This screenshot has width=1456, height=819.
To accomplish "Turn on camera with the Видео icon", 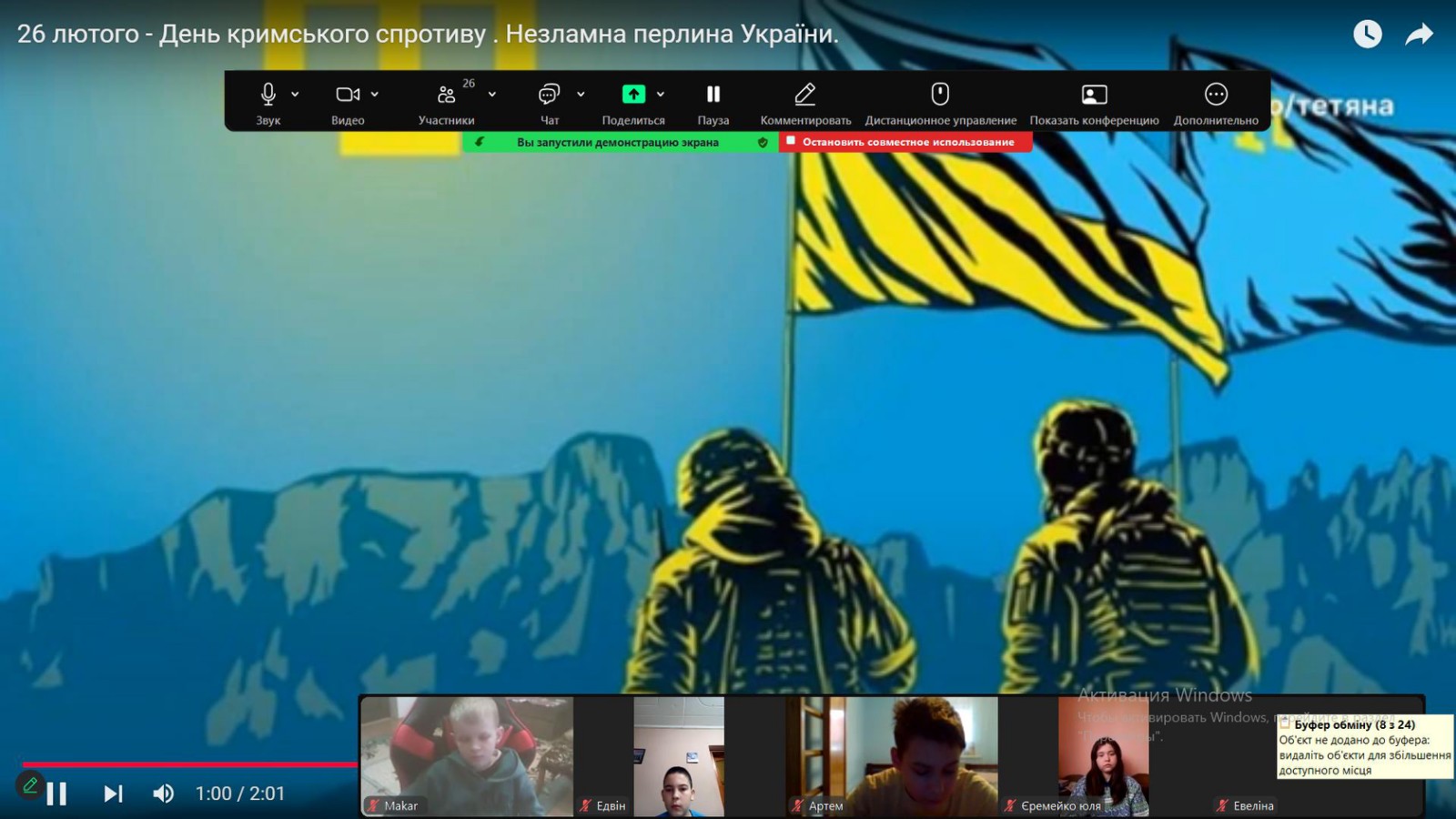I will 348,94.
